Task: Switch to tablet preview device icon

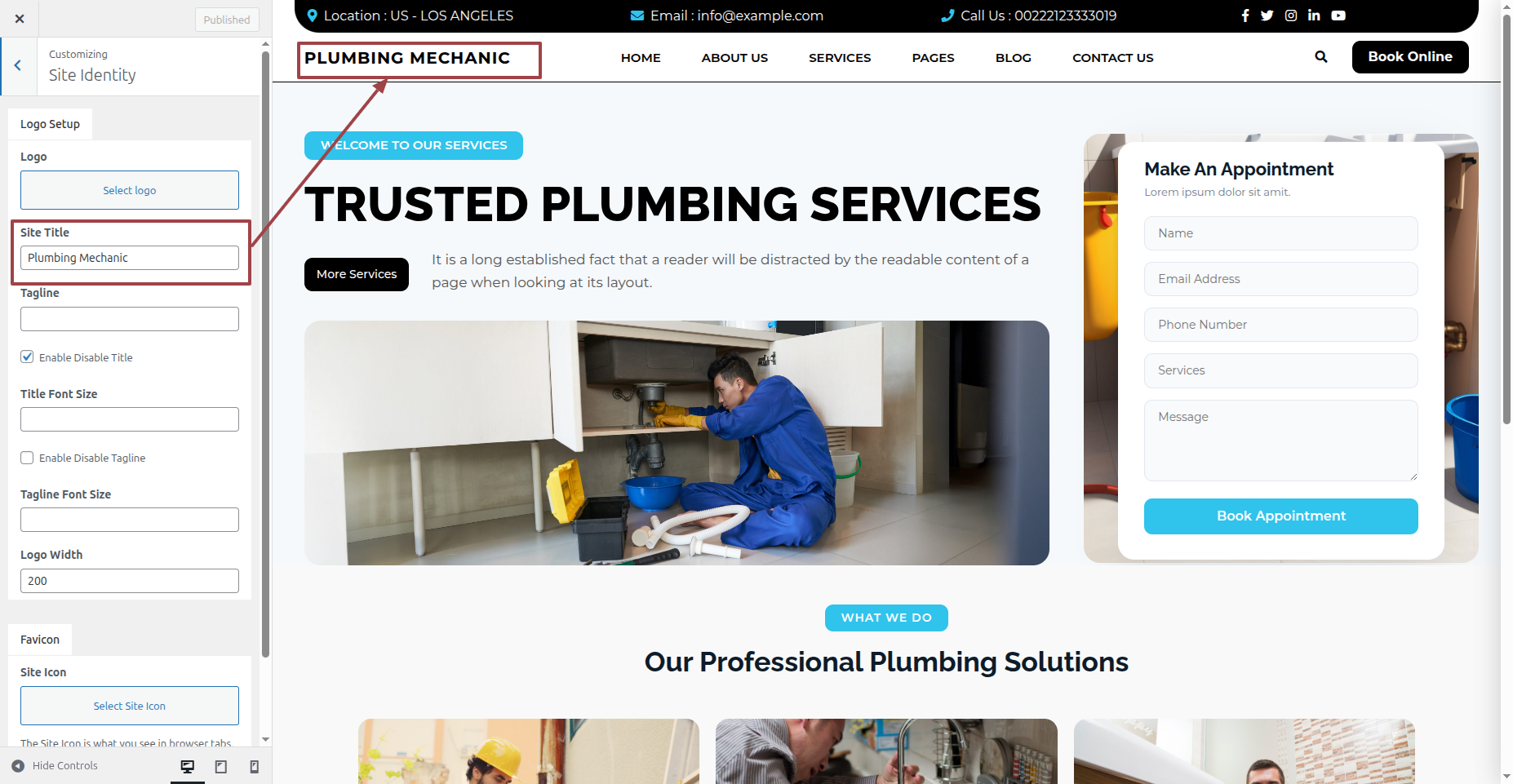Action: coord(221,766)
